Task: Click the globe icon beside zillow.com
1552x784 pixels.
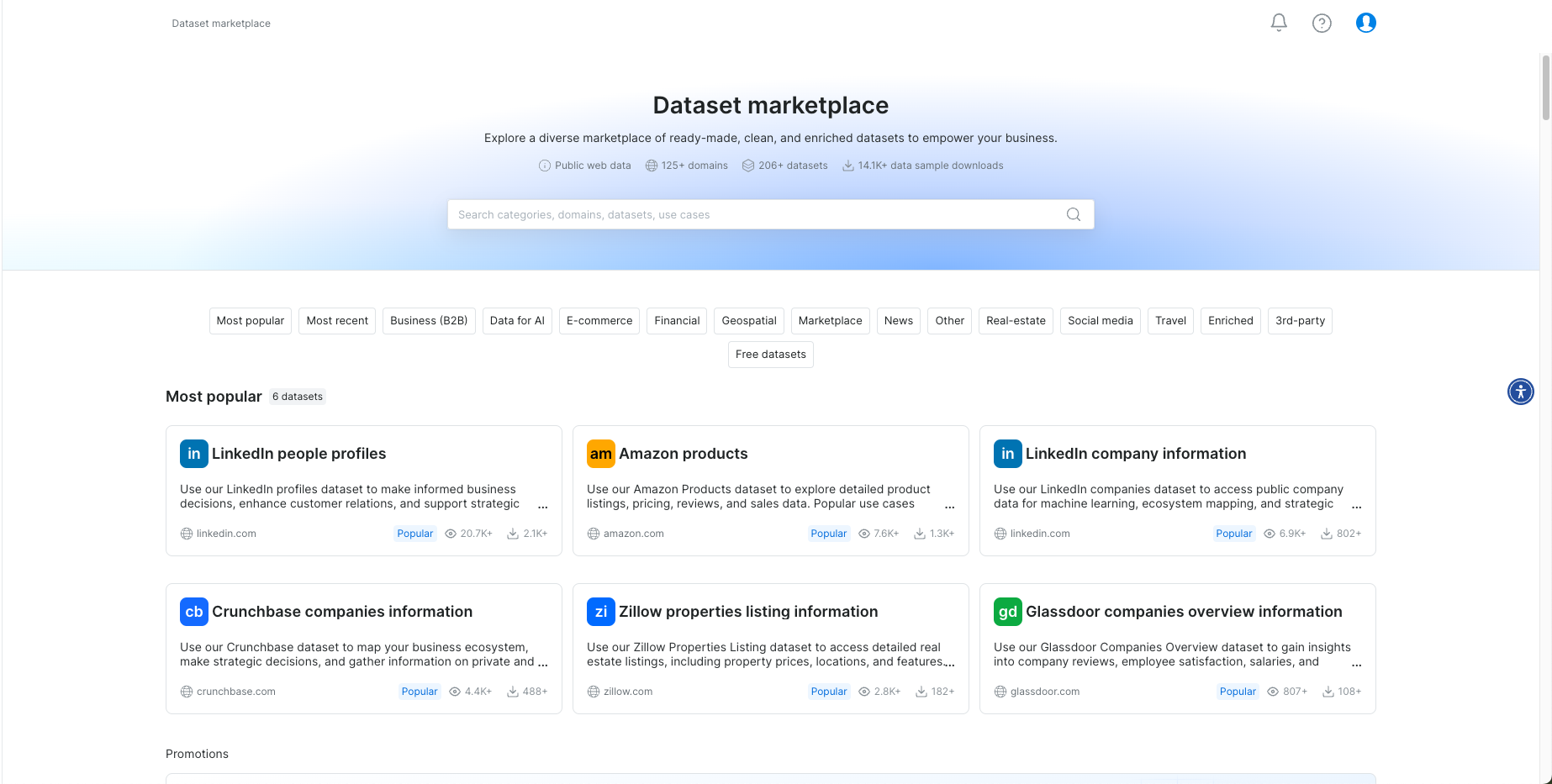Action: click(x=594, y=692)
